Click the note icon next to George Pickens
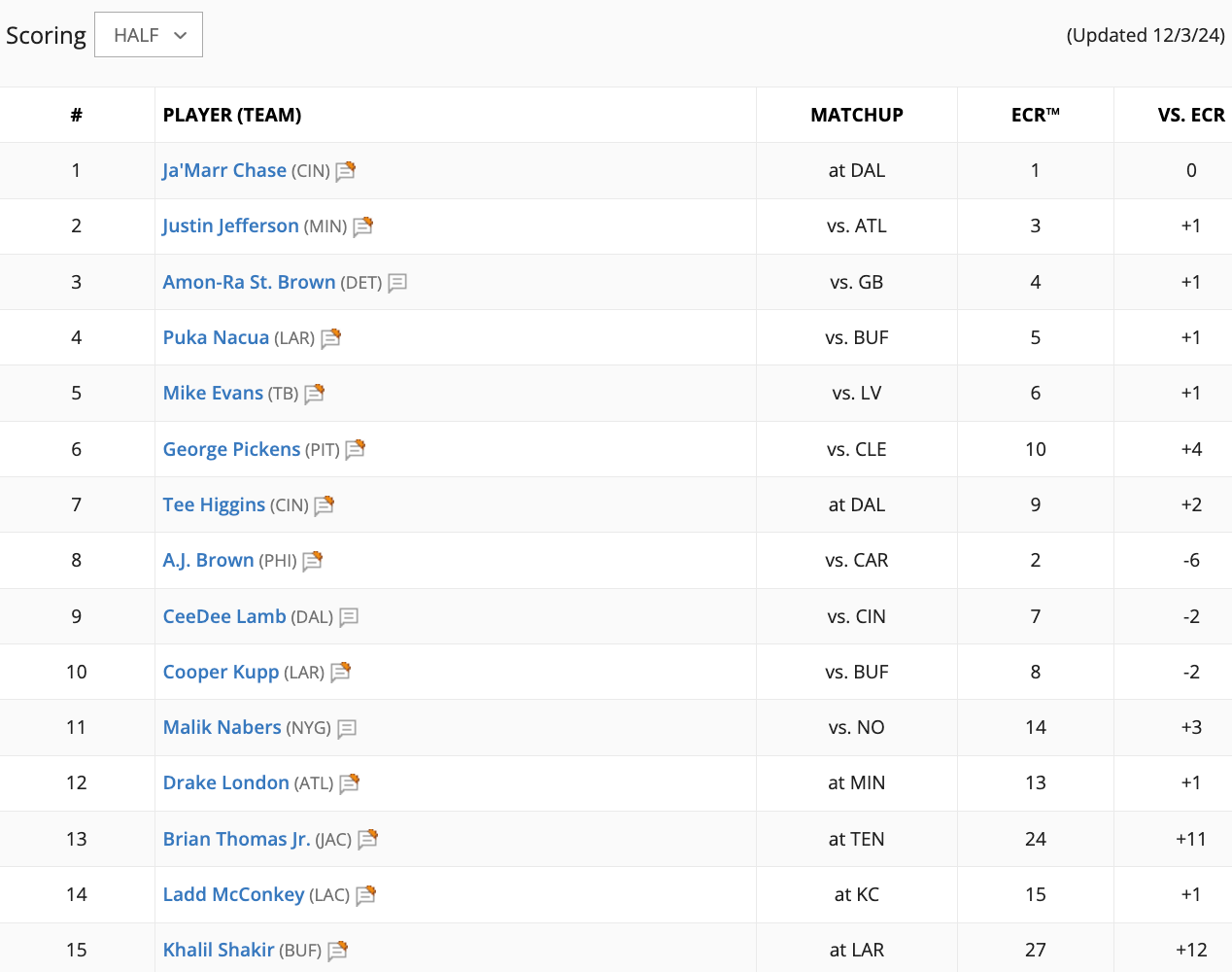 tap(355, 449)
